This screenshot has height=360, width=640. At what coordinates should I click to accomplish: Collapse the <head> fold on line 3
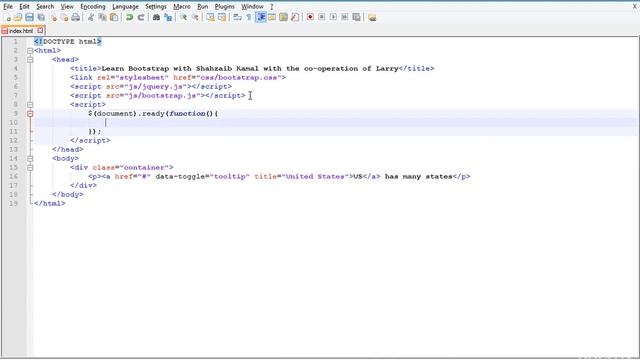pos(30,60)
